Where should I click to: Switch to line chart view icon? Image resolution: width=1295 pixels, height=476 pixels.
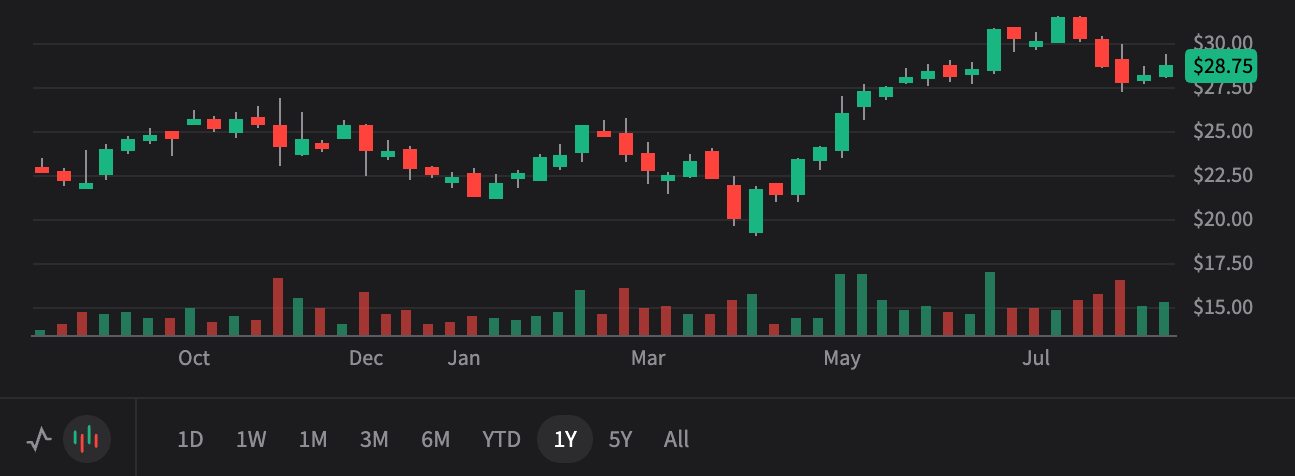click(39, 439)
